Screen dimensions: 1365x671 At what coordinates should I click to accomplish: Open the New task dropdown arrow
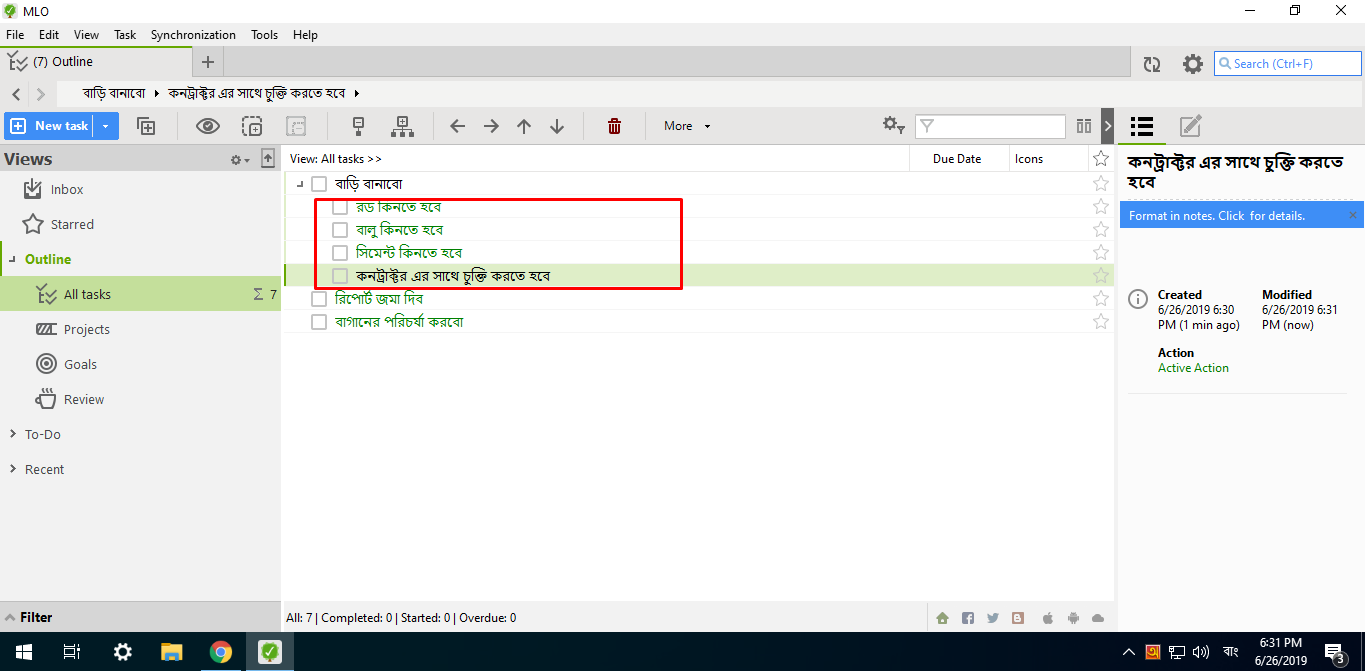click(x=106, y=126)
